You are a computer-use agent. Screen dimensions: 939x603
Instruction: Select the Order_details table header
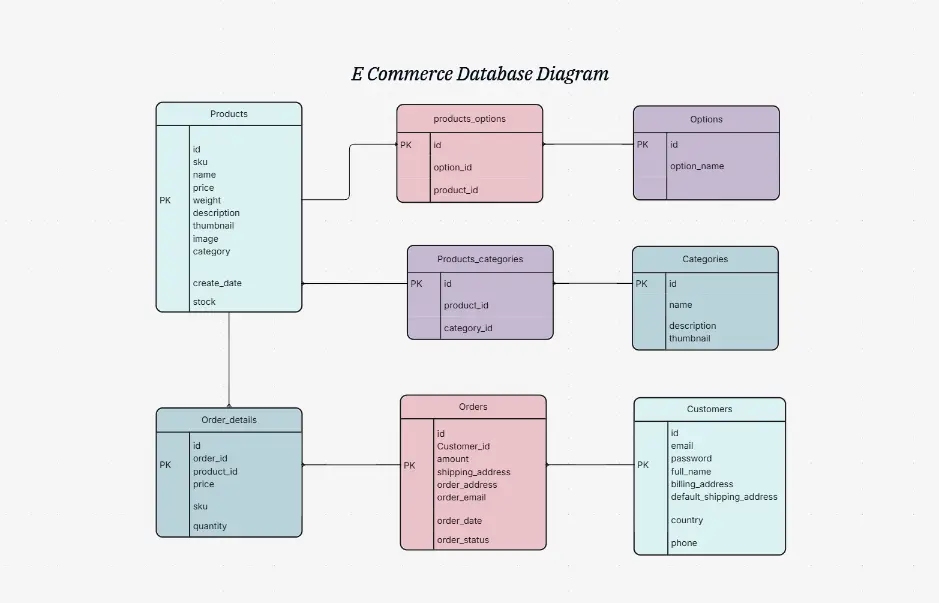(x=228, y=420)
